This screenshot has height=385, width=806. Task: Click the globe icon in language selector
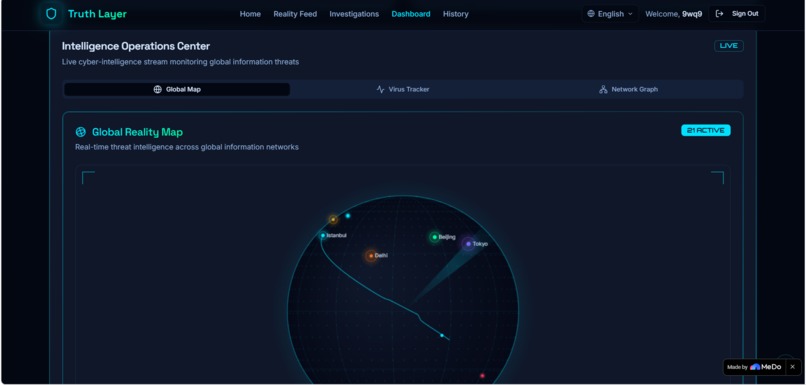point(591,14)
